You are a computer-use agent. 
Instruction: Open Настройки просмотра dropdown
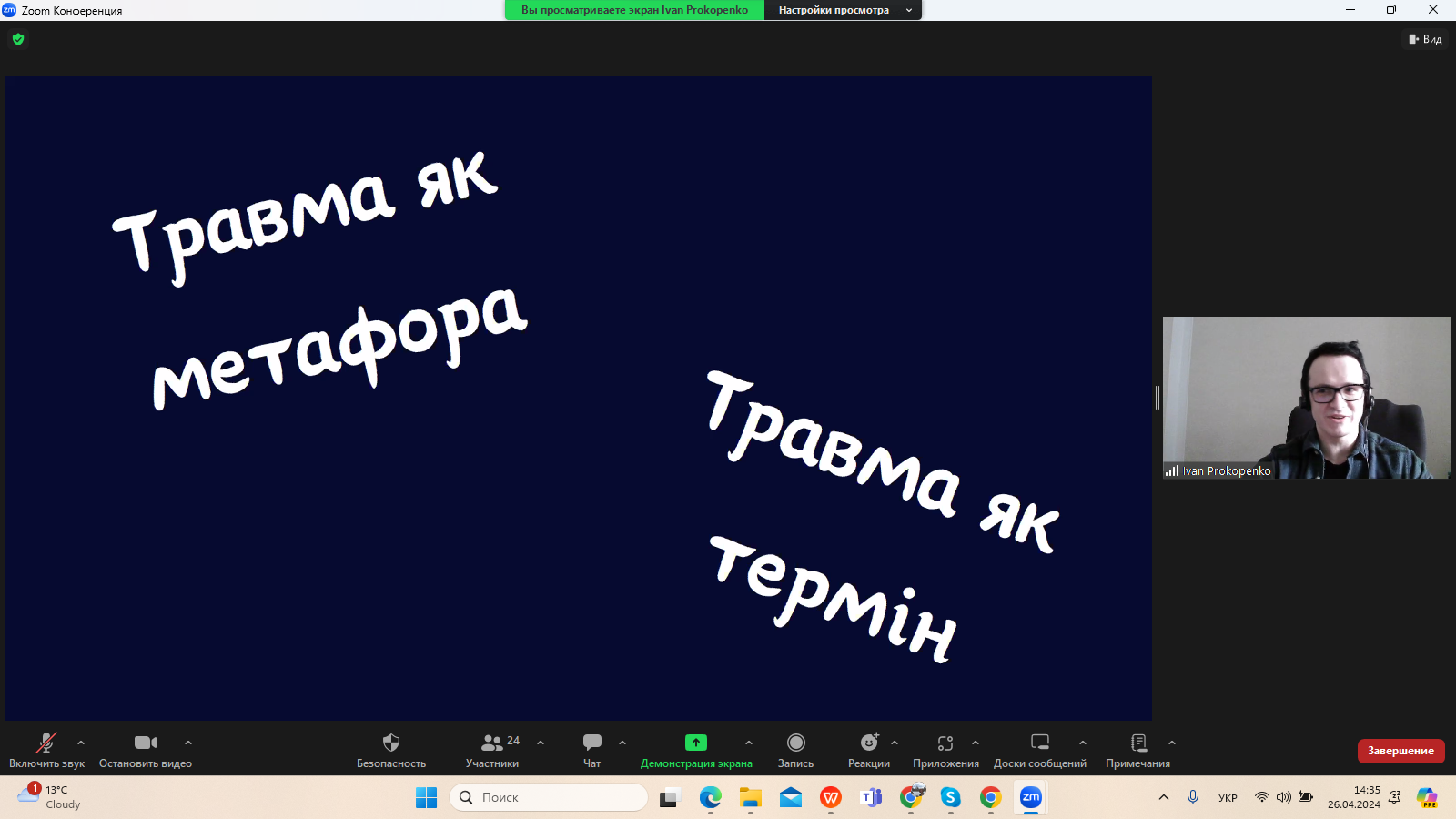tap(843, 10)
